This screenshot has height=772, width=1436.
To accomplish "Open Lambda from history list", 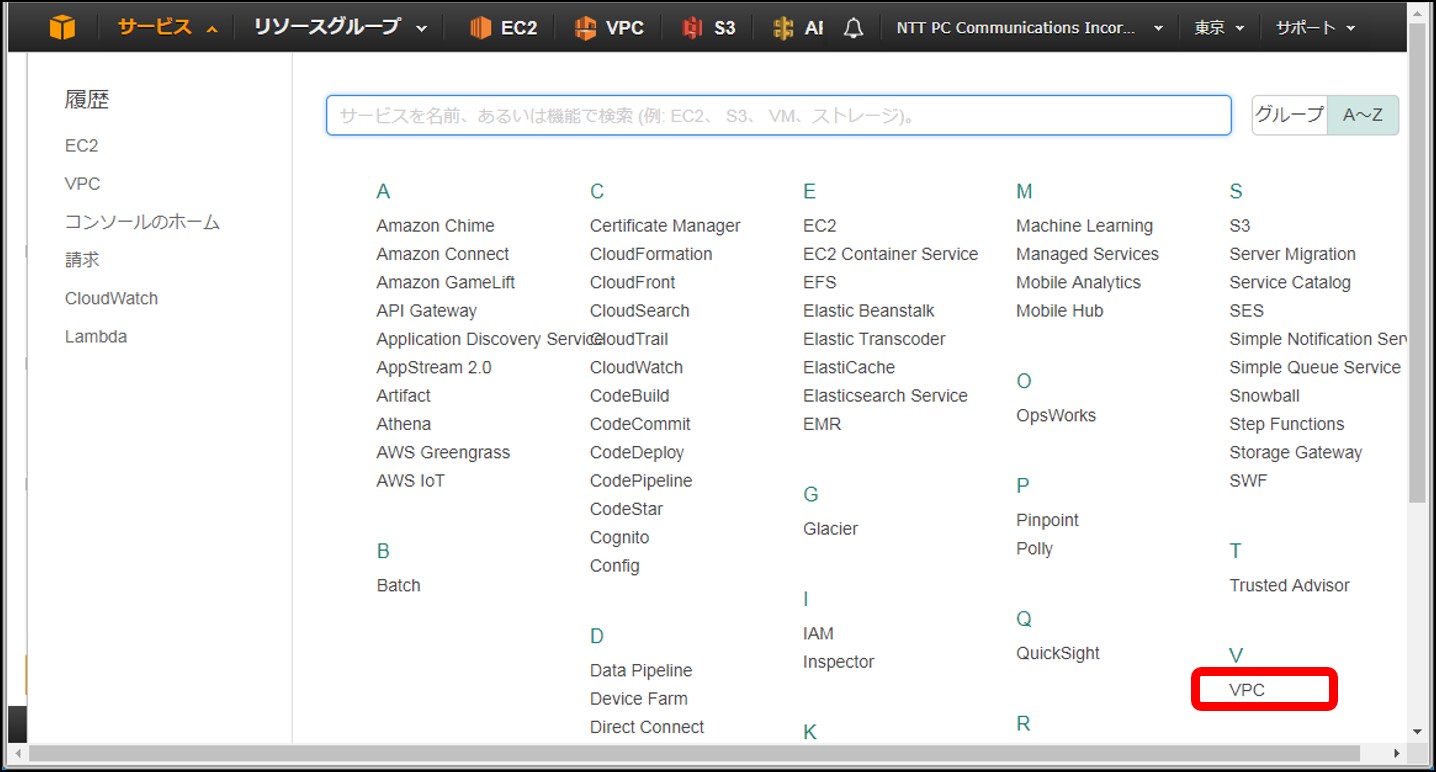I will tap(96, 337).
